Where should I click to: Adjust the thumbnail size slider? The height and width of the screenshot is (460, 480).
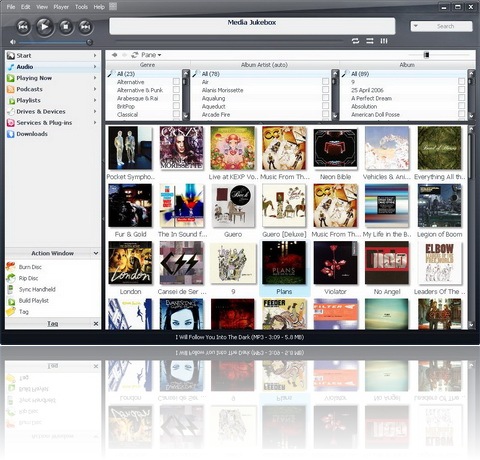[438, 55]
